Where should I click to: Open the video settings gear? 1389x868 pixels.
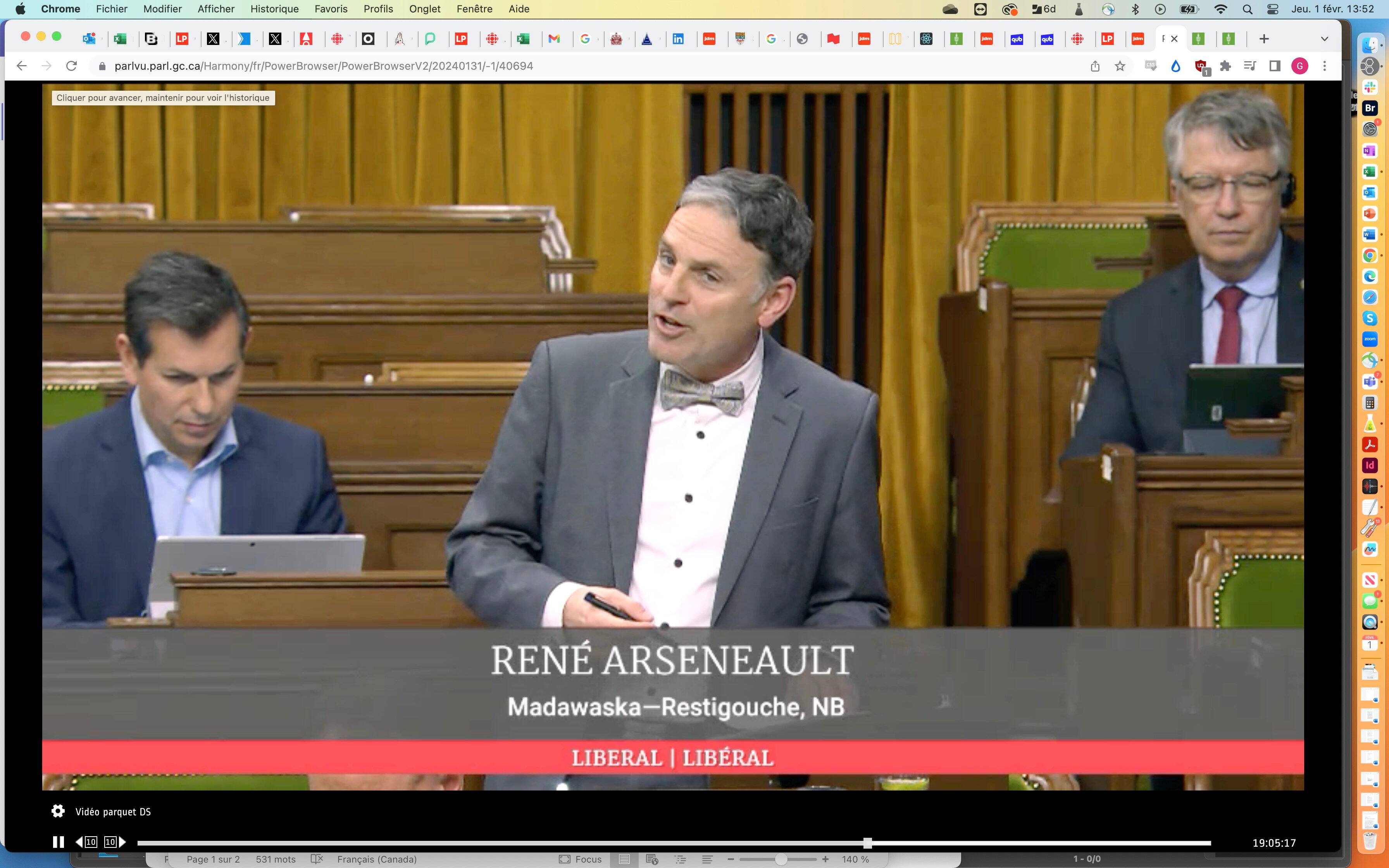pyautogui.click(x=58, y=811)
